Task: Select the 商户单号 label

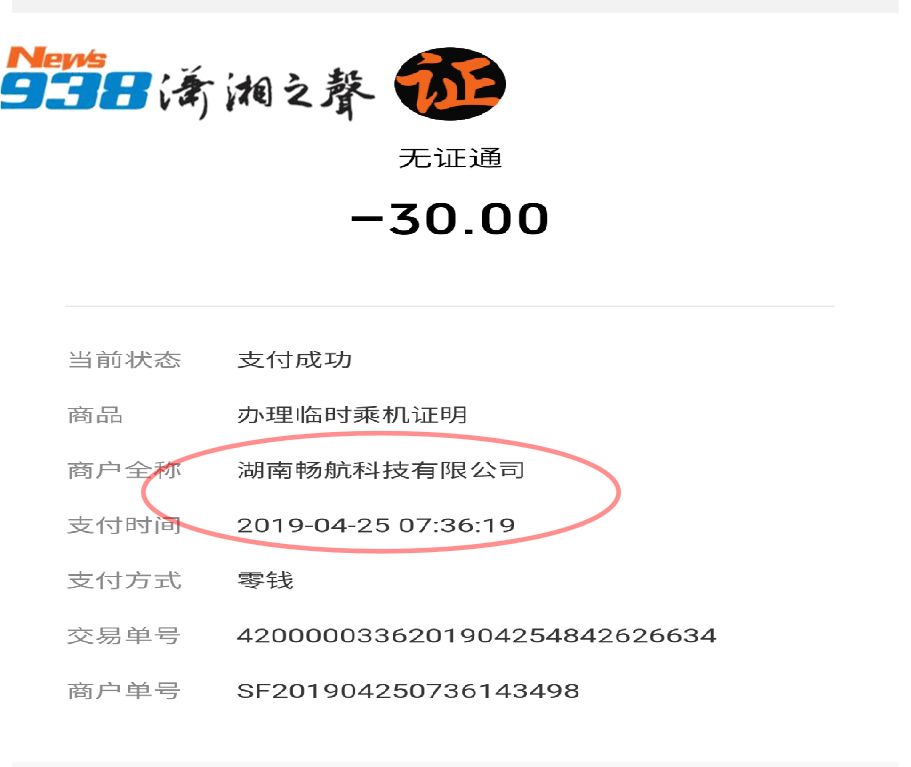Action: tap(124, 691)
